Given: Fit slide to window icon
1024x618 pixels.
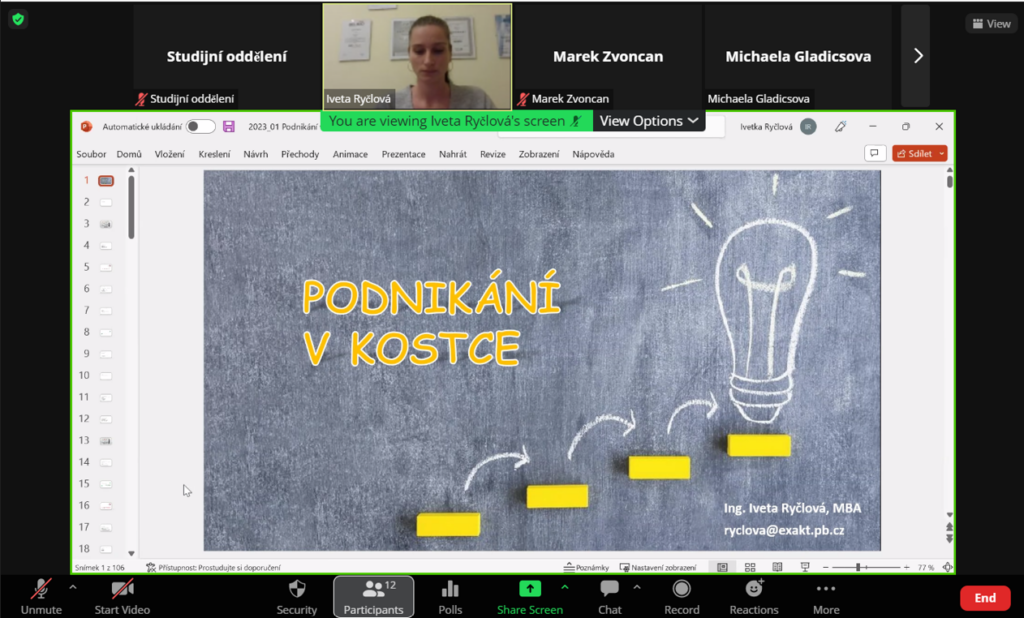Looking at the screenshot, I should (948, 568).
